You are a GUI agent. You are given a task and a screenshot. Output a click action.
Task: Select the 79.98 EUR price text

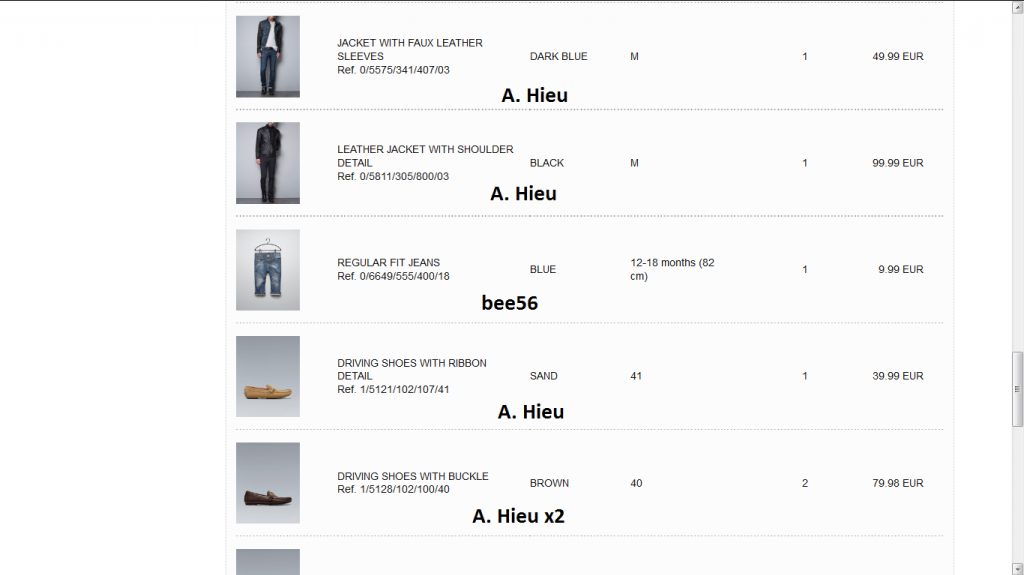point(897,484)
